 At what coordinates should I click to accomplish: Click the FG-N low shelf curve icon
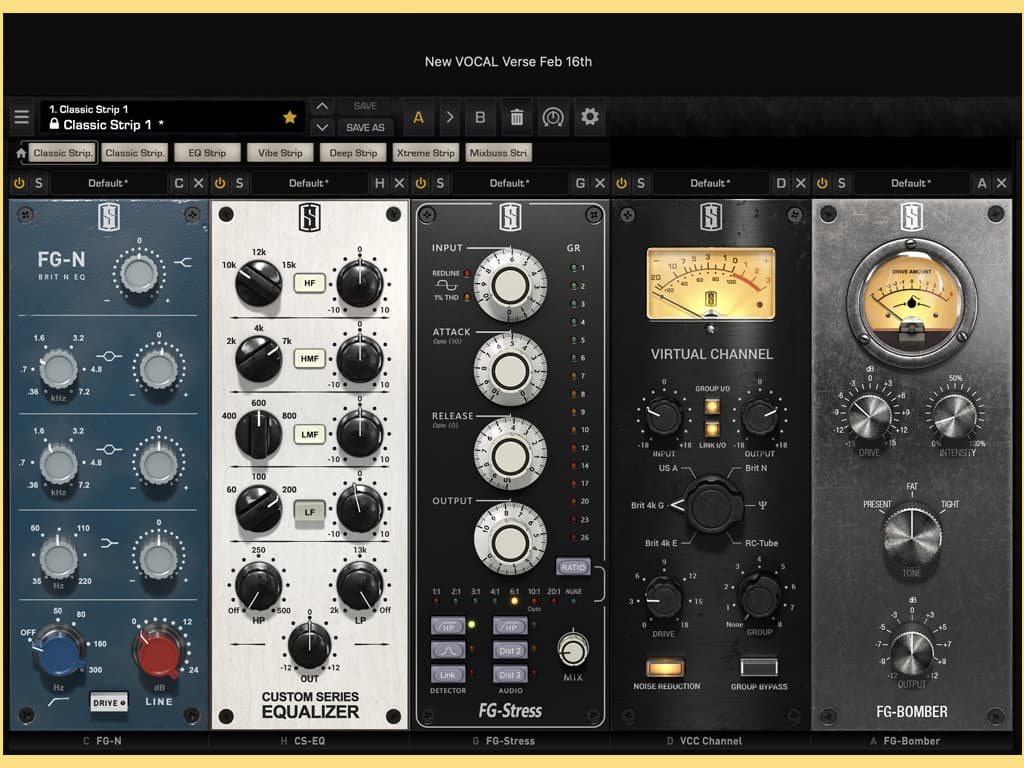click(109, 543)
